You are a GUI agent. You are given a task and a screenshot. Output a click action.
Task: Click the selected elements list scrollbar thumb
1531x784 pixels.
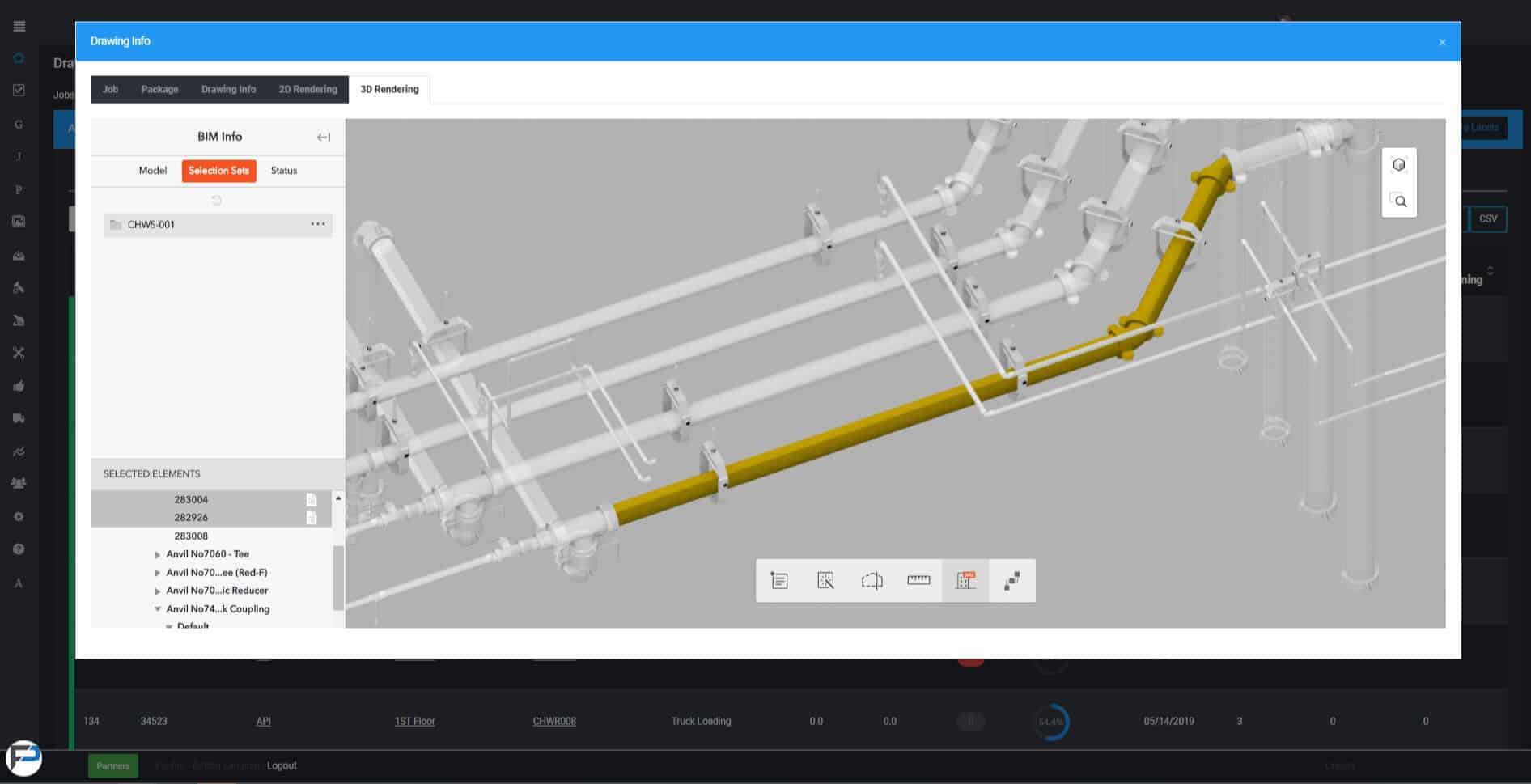point(338,578)
